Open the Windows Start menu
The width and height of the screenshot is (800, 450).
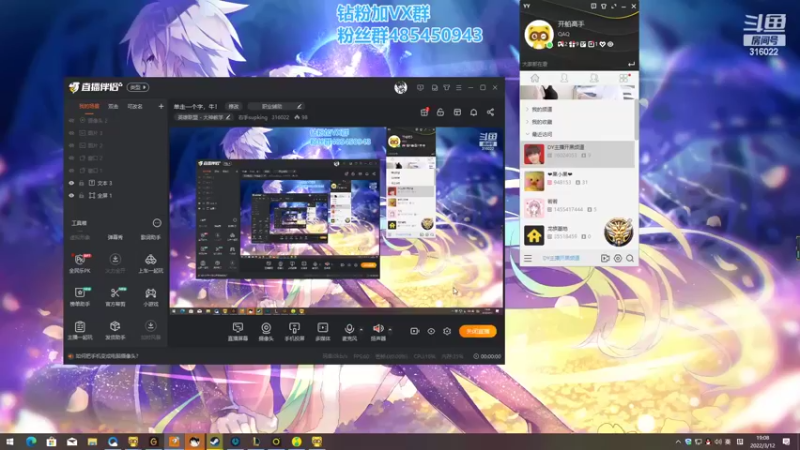coord(10,441)
